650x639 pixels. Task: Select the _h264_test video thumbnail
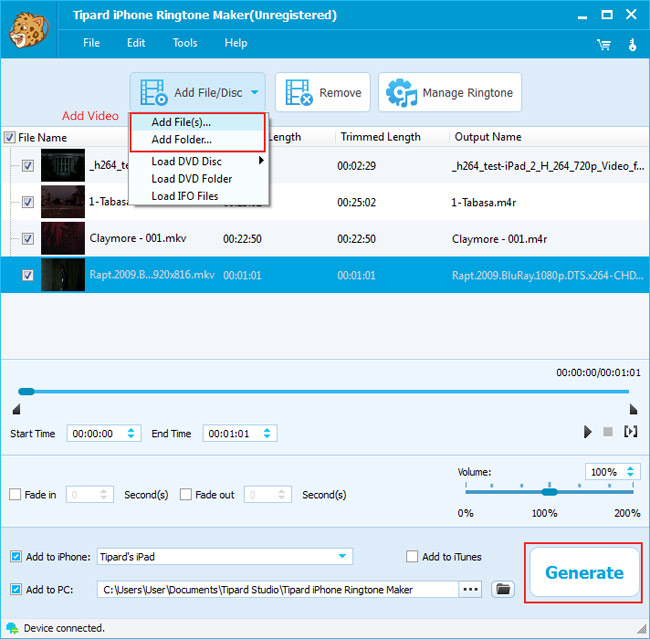[63, 165]
